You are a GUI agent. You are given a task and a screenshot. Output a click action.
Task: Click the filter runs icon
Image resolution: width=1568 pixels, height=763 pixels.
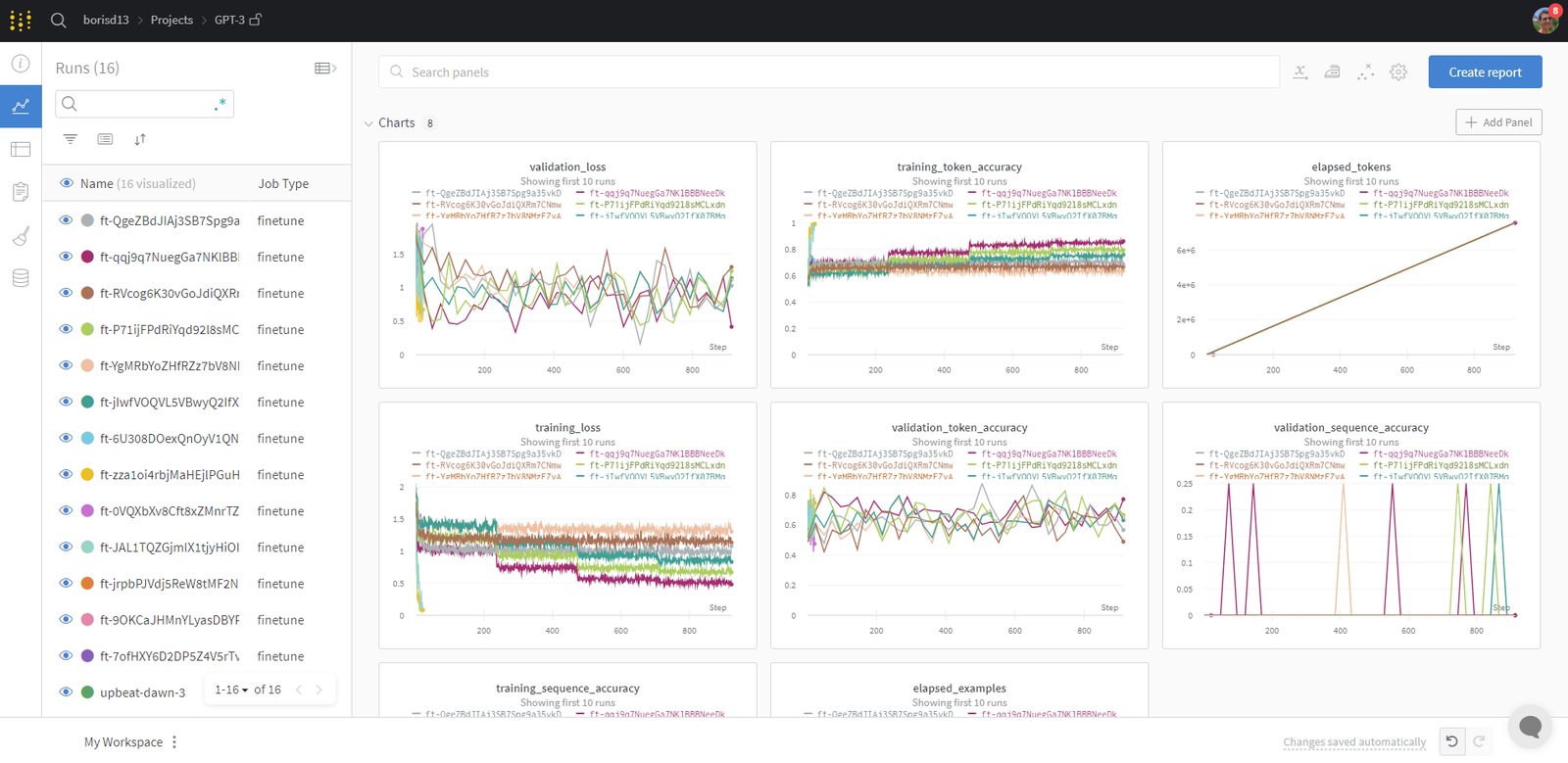point(71,139)
